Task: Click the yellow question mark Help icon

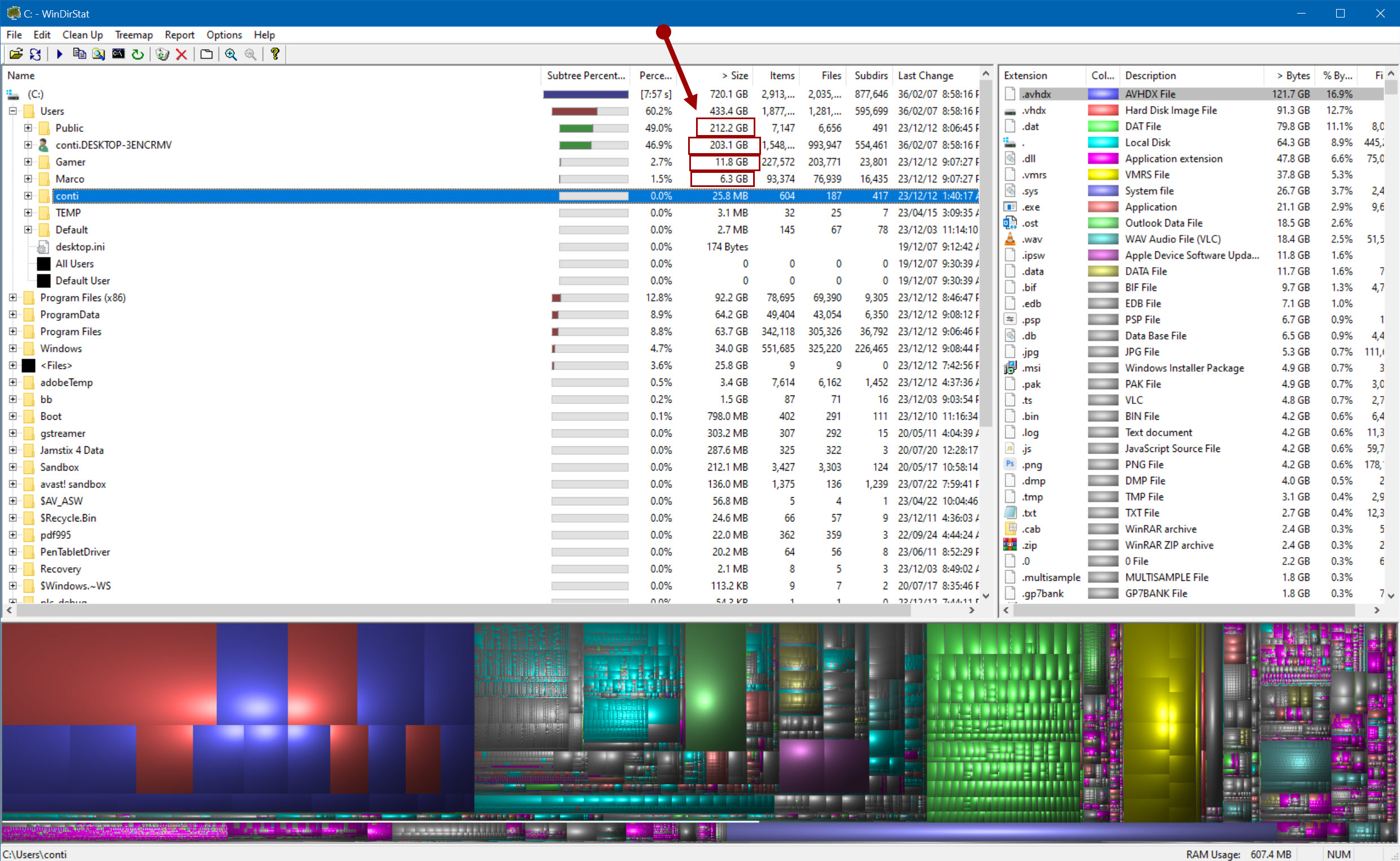Action: tap(275, 54)
